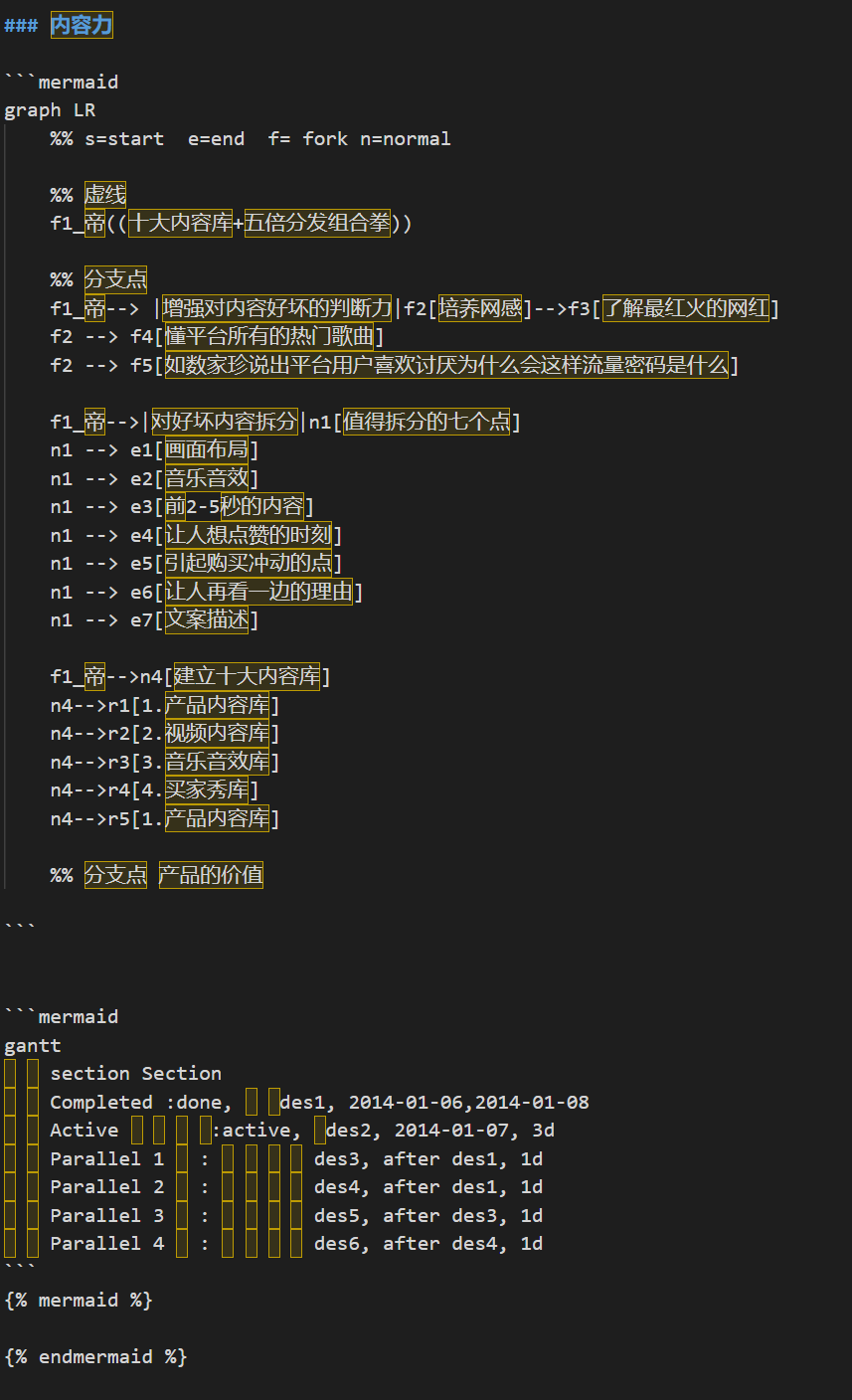Click the 'Parallel 3' task name
The width and height of the screenshot is (852, 1400).
tap(107, 1215)
